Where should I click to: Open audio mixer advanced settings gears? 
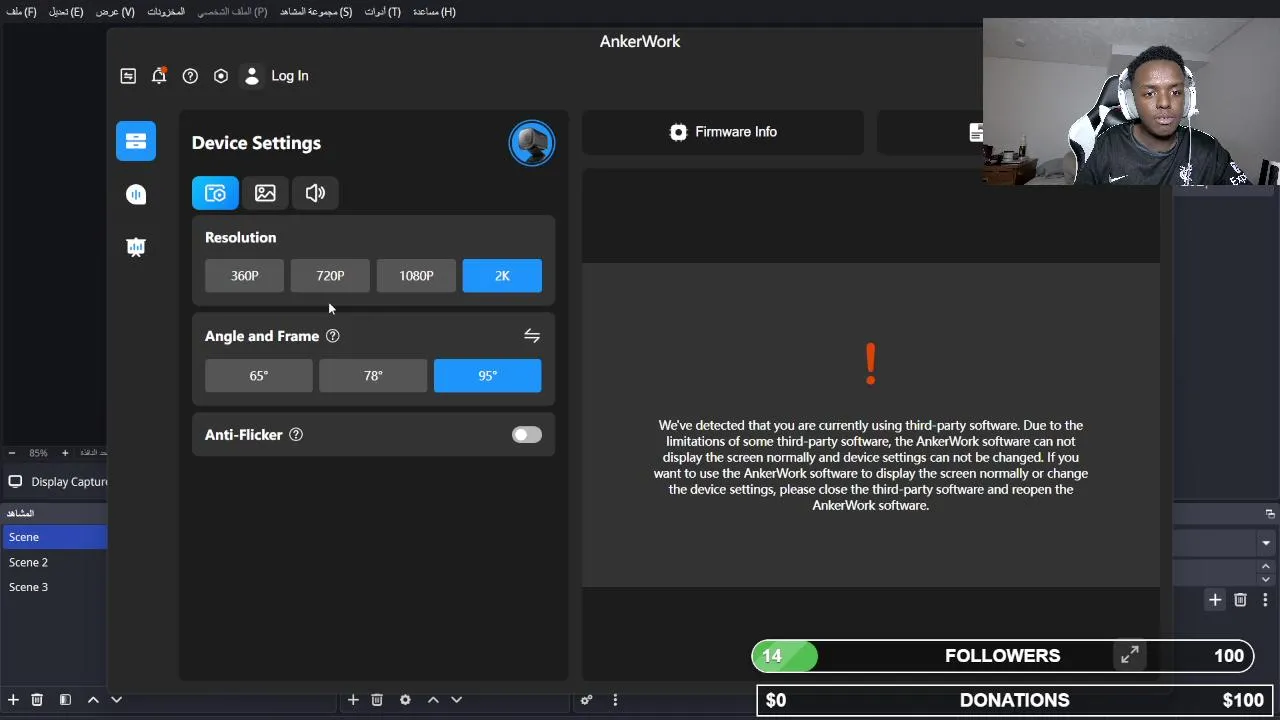587,700
